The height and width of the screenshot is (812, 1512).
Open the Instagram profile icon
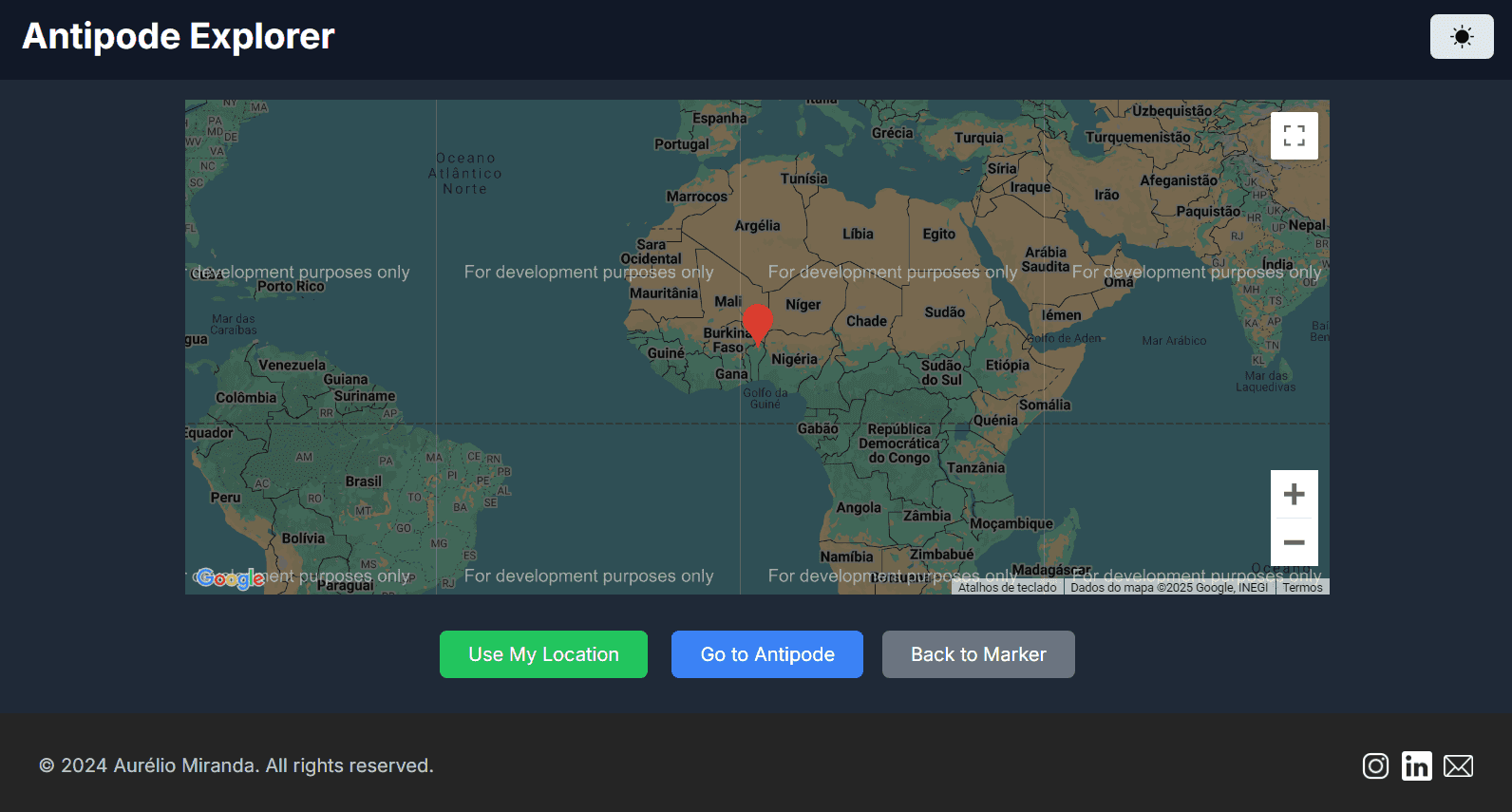click(1375, 765)
